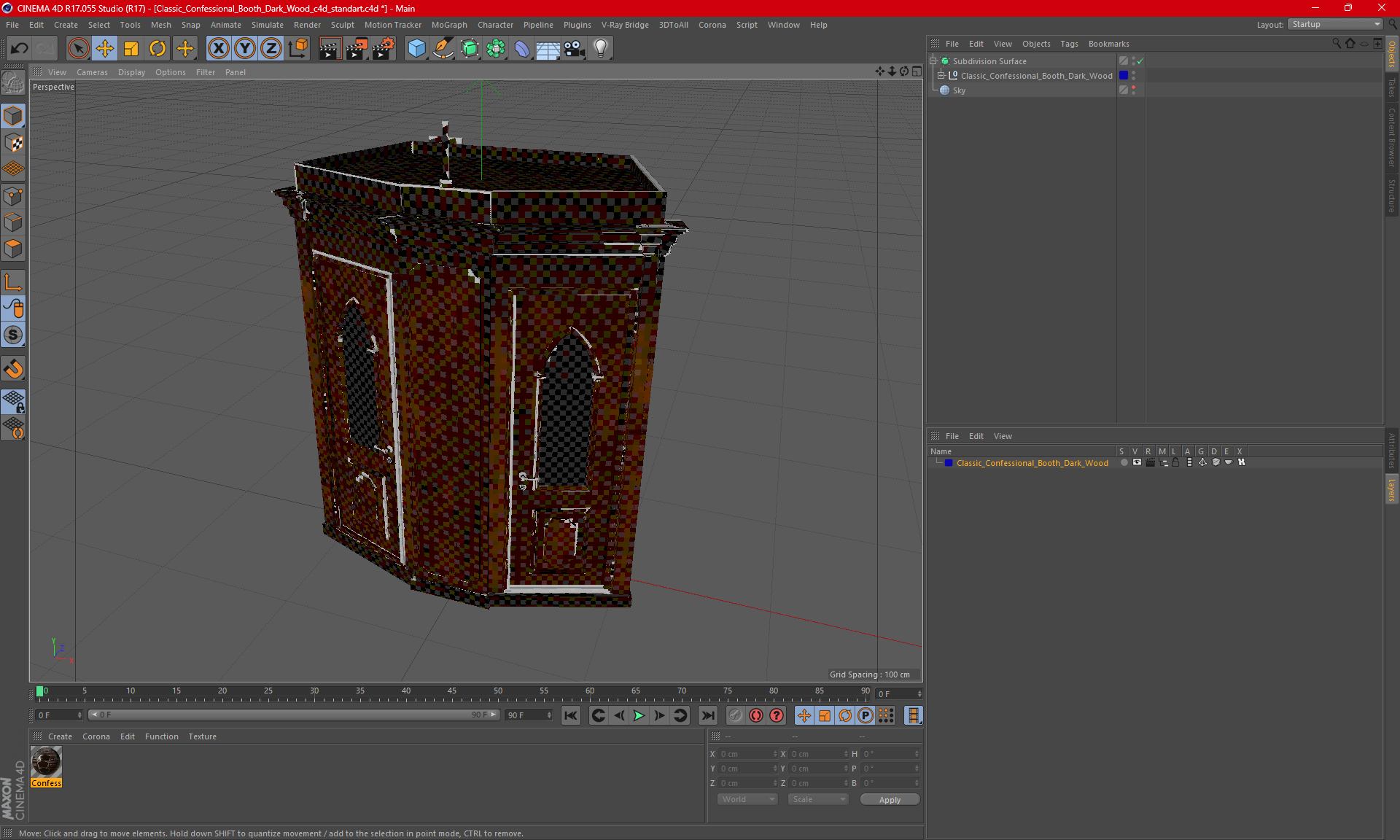
Task: Click the Undo arrow icon
Action: tap(19, 48)
